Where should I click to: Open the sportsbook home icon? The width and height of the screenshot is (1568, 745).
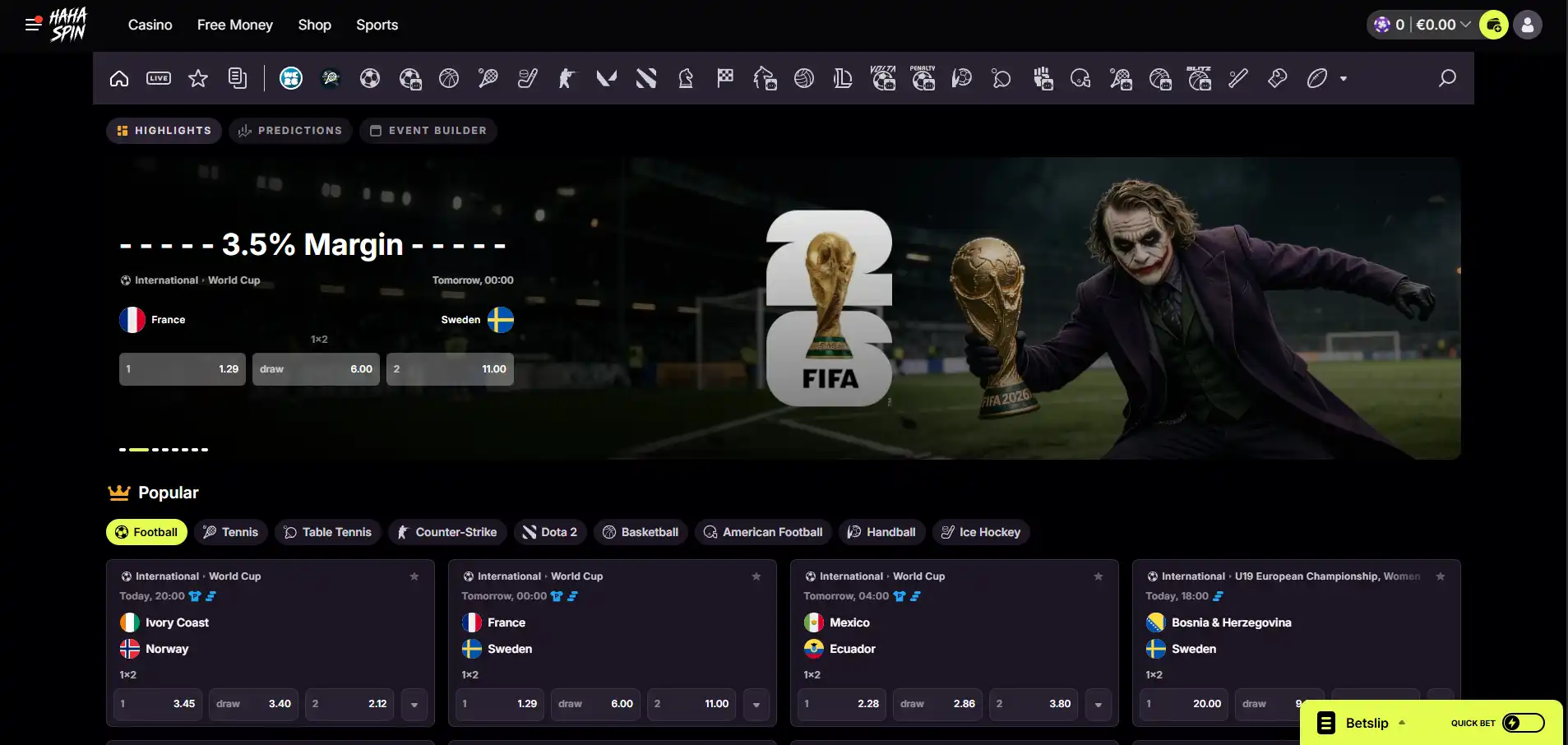point(119,78)
